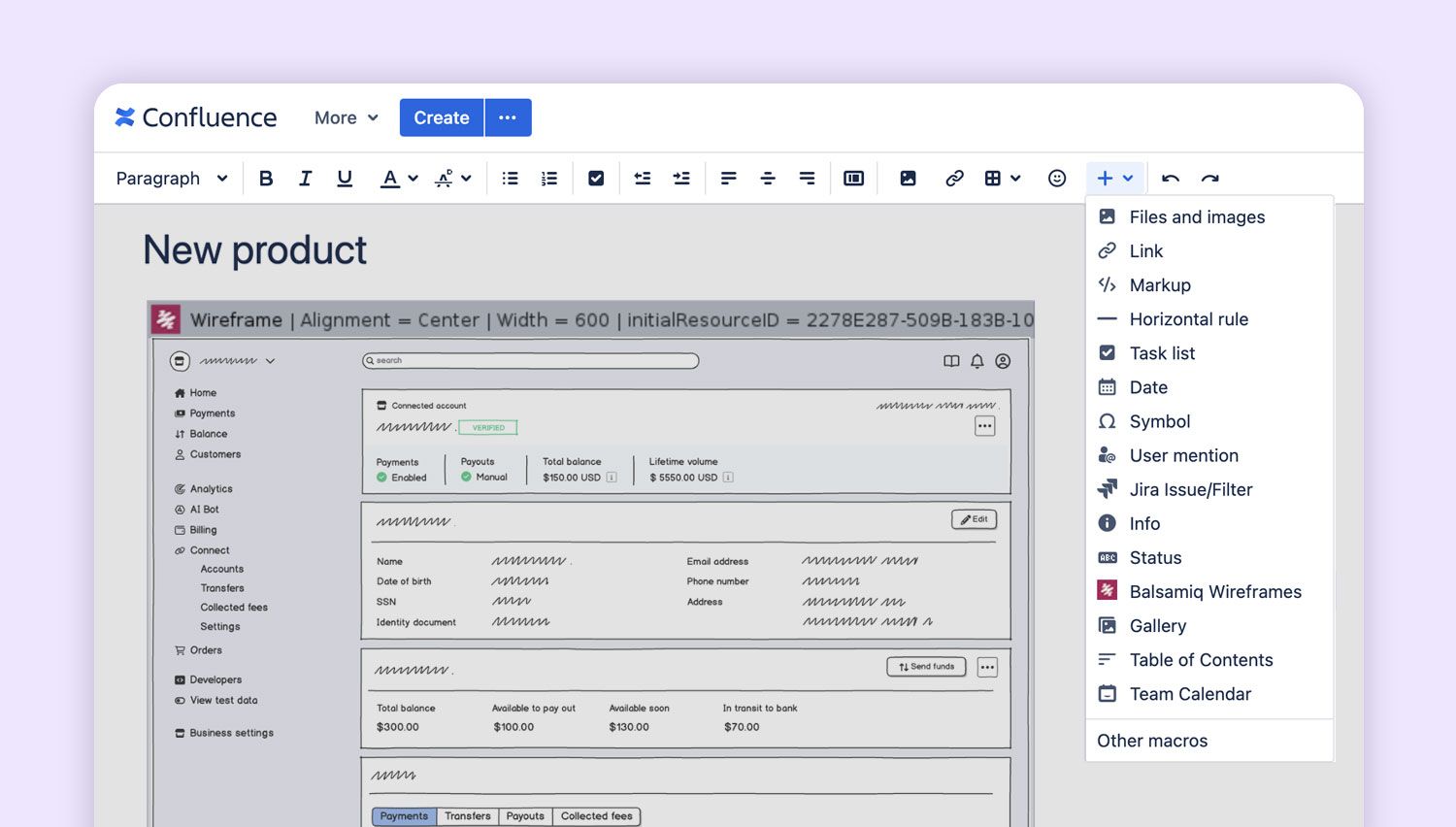The image size is (1456, 827).
Task: Expand the More menu
Action: point(347,117)
